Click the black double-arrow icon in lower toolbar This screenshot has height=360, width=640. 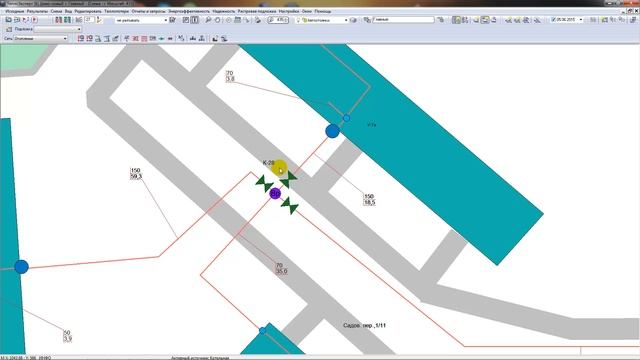(170, 38)
